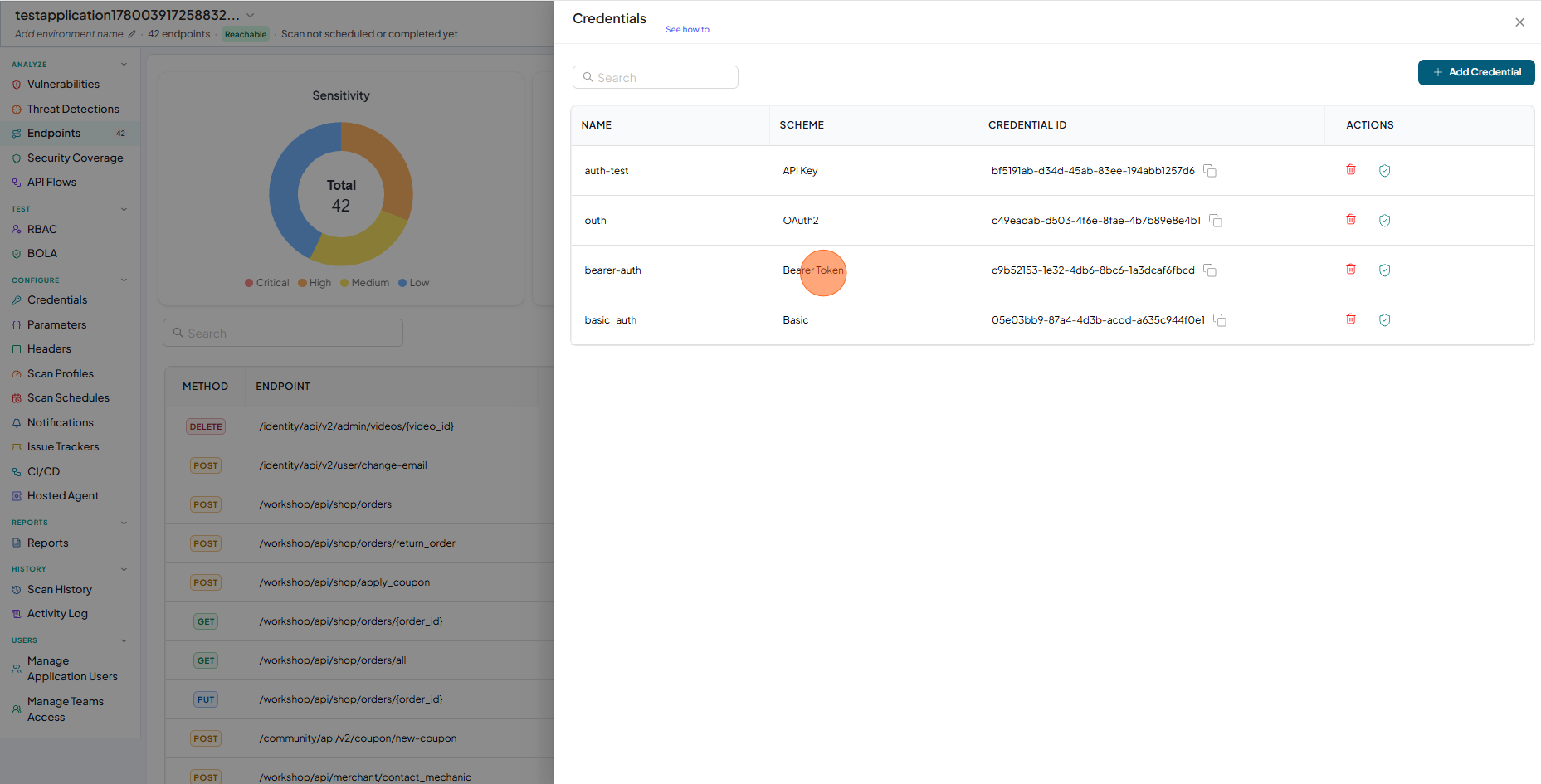
Task: Click the Critical legend item
Action: 267,283
